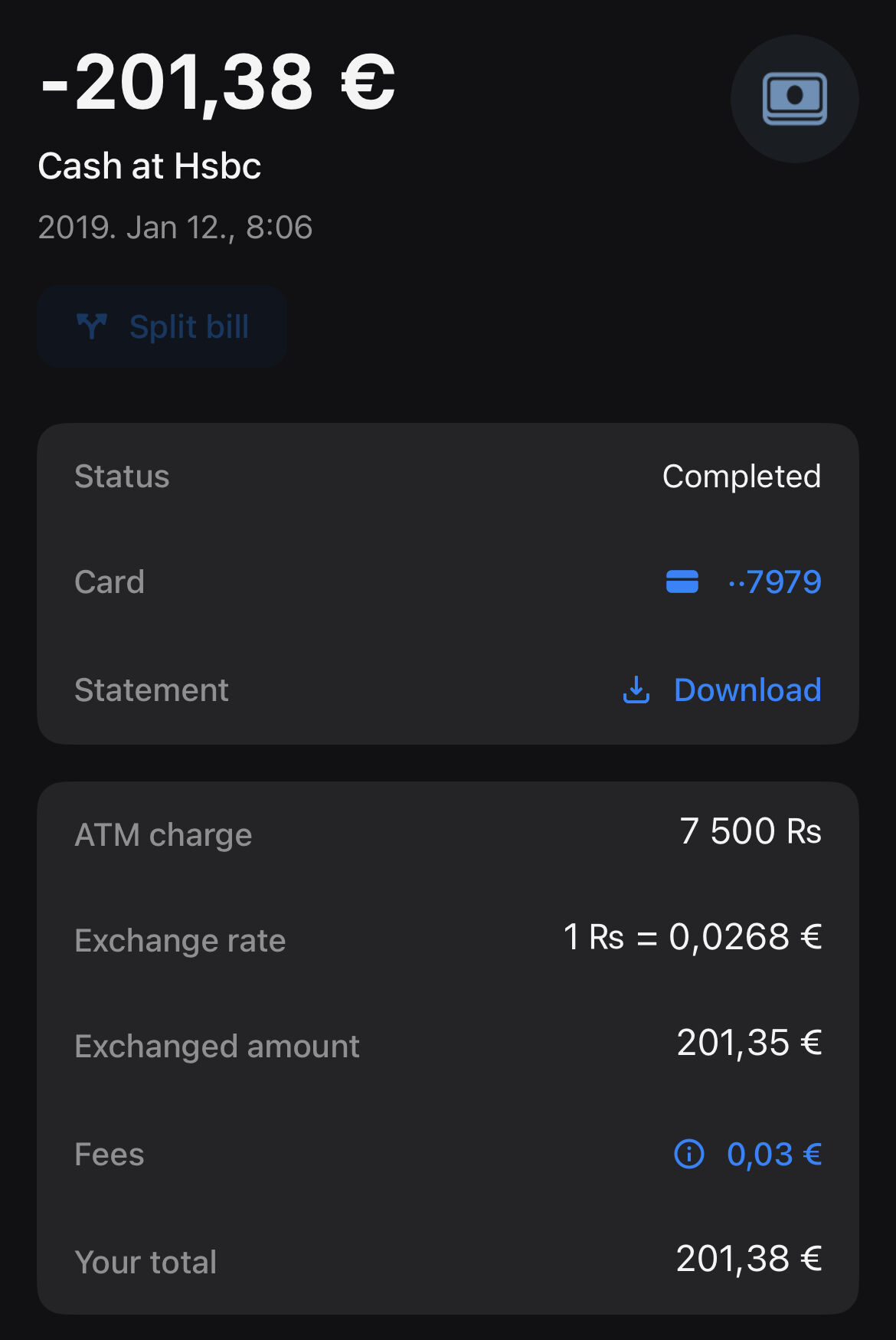Tap the 7 500 Rs ATM charge value

(750, 832)
